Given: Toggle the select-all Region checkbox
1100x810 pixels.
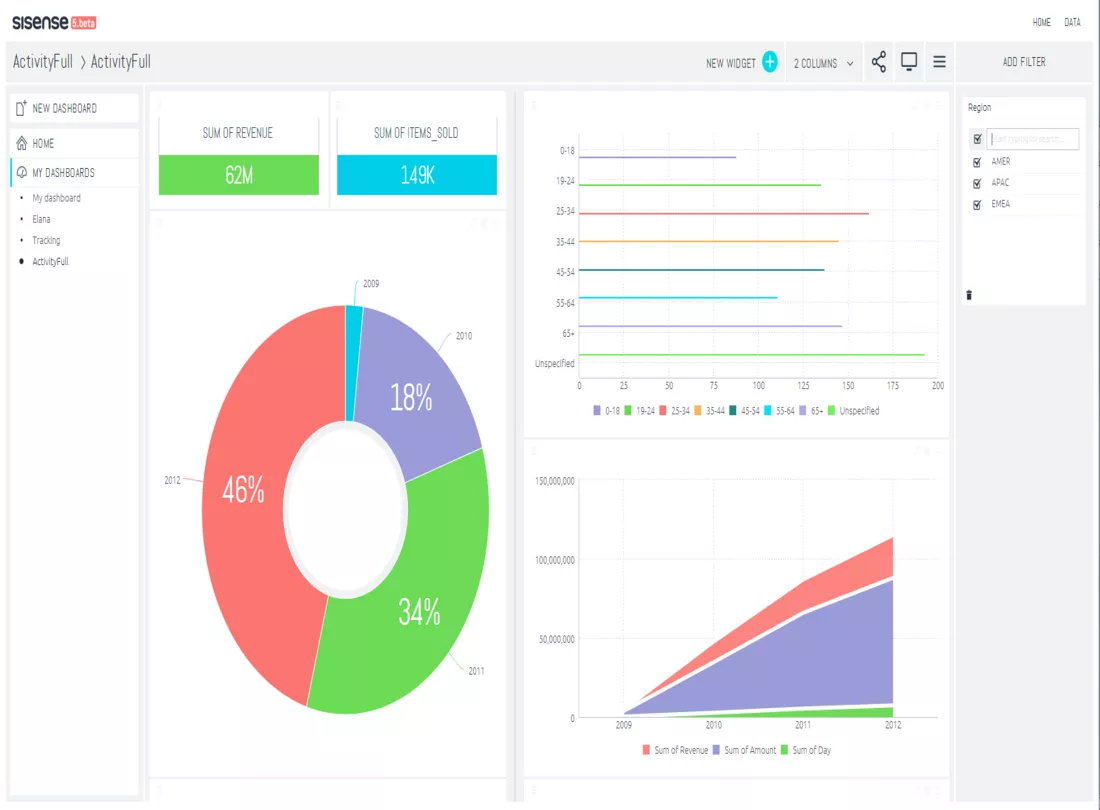Looking at the screenshot, I should (x=977, y=139).
